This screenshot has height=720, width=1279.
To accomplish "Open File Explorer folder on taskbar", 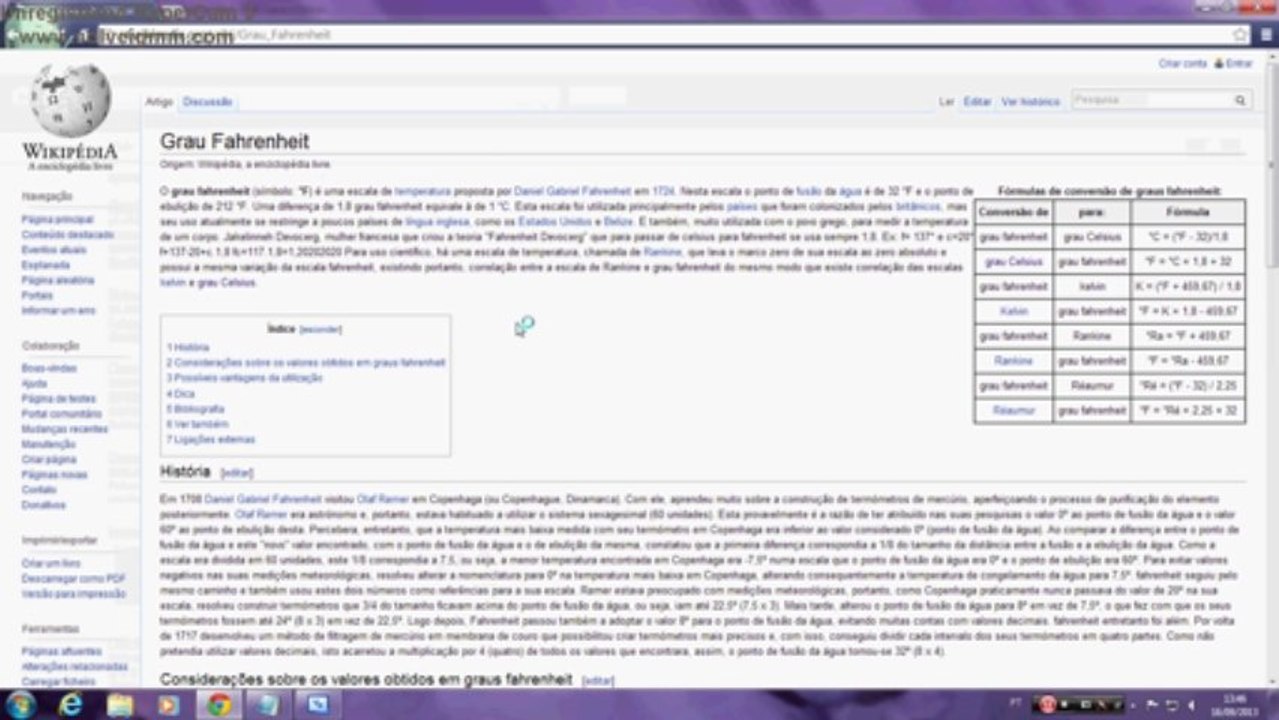I will [120, 704].
